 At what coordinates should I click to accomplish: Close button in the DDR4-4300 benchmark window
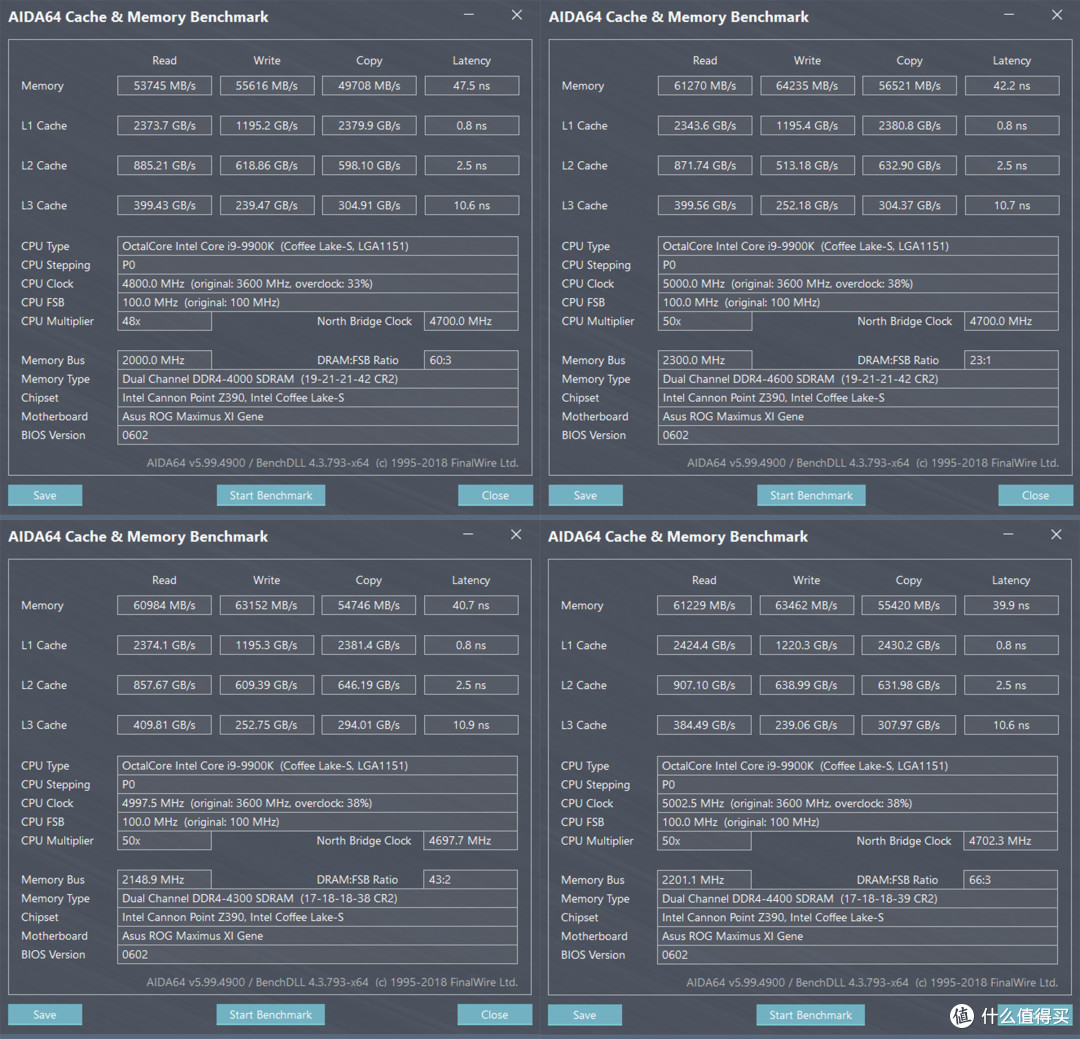click(495, 1015)
